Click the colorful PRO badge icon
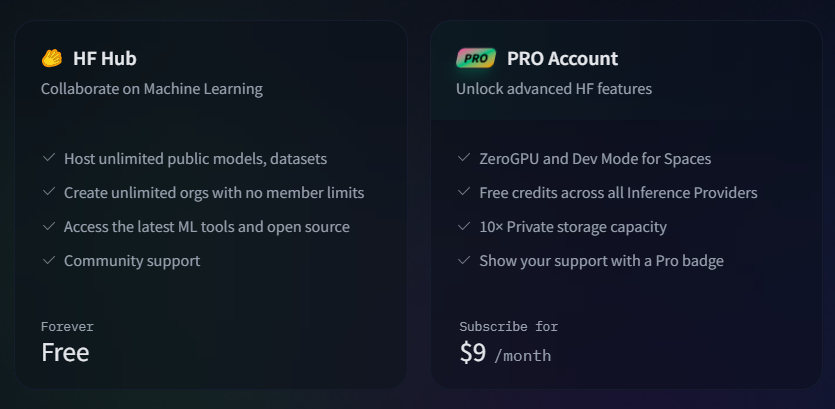Image resolution: width=835 pixels, height=409 pixels. 476,58
